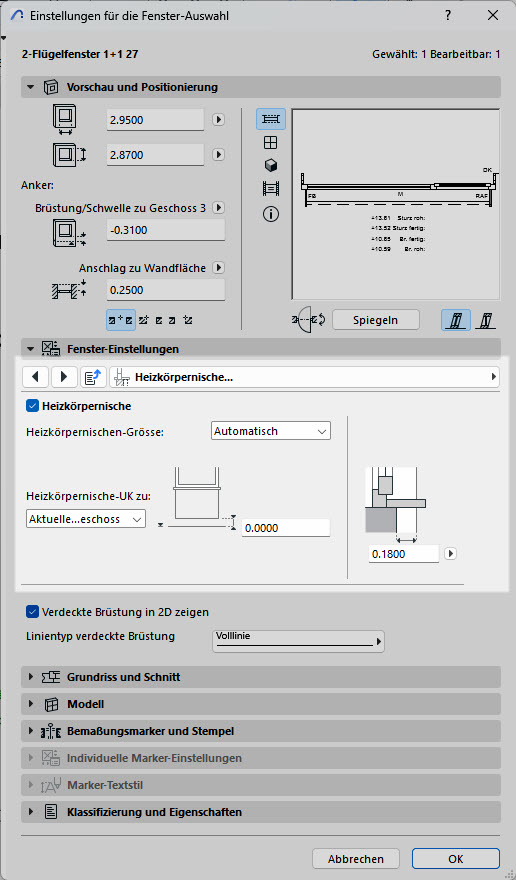Show the 3D cube preview
The height and width of the screenshot is (880, 516).
(x=271, y=166)
